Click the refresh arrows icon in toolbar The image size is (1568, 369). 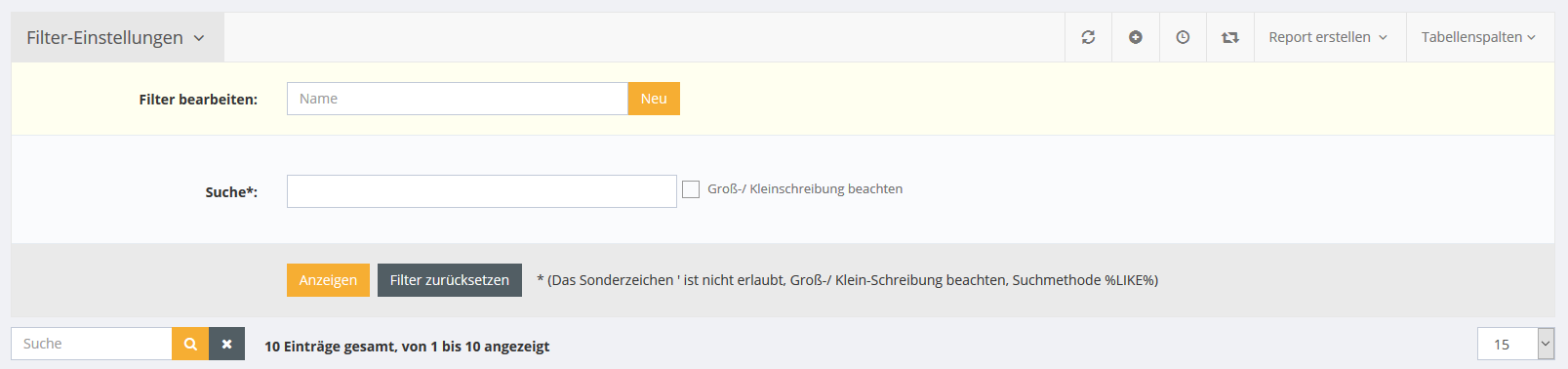point(1088,37)
